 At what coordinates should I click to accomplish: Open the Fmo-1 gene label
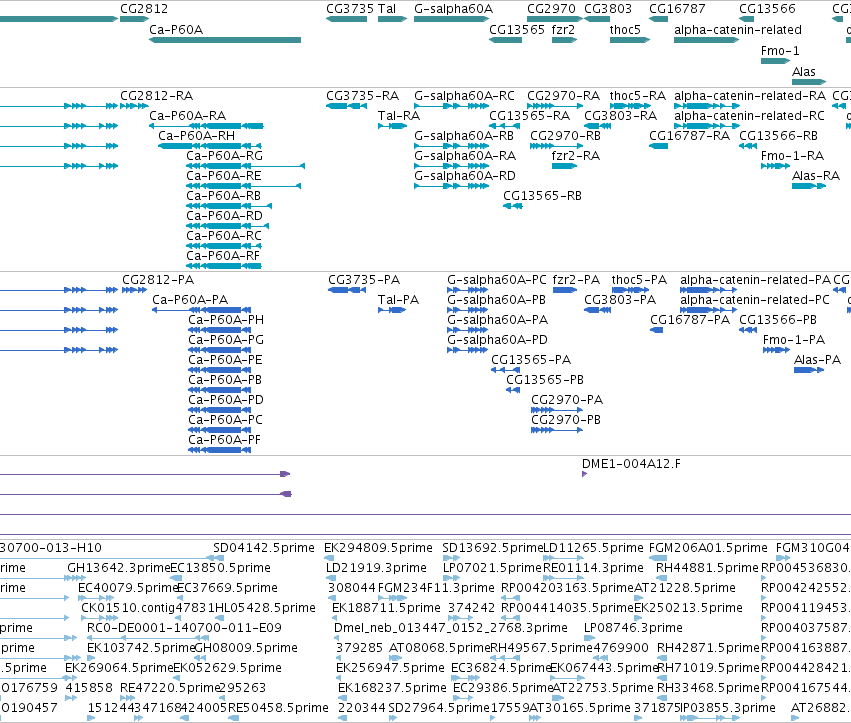780,50
